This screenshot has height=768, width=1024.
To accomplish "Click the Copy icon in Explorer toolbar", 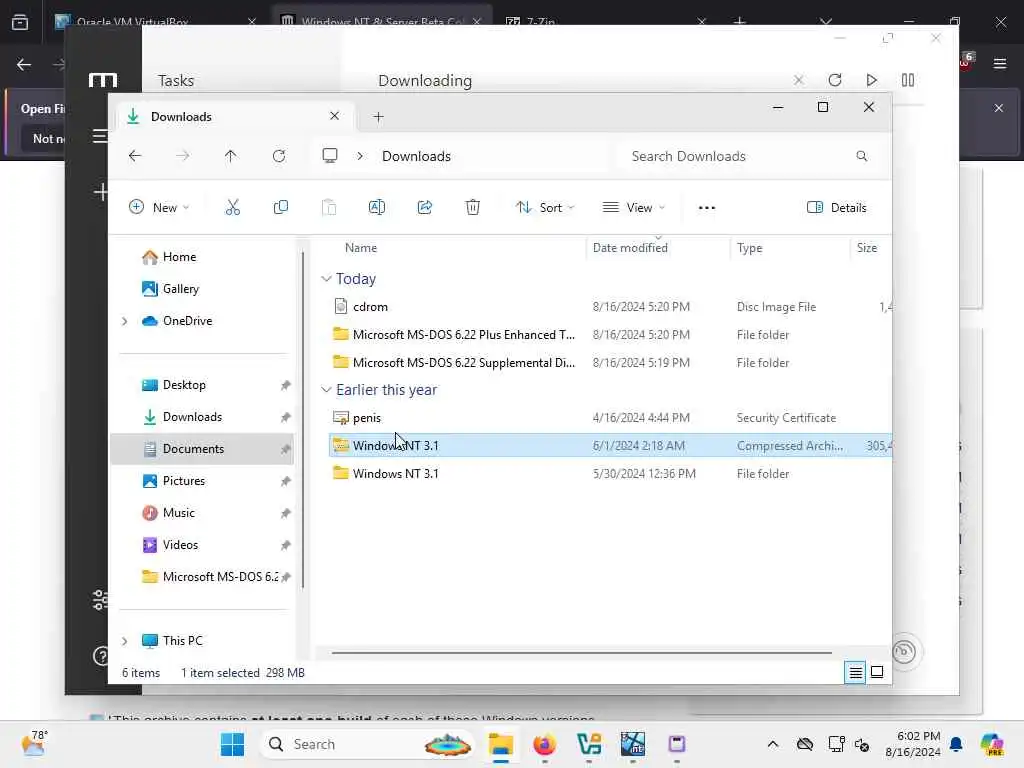I will pos(281,208).
